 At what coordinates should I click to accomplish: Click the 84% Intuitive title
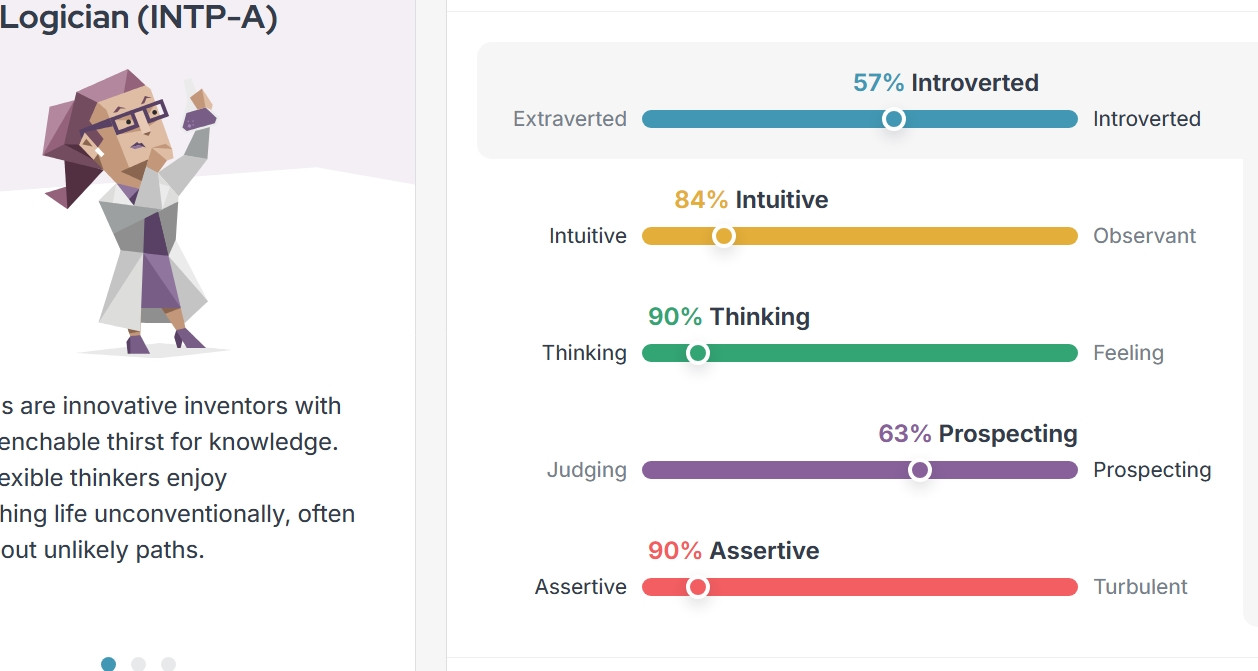[751, 200]
